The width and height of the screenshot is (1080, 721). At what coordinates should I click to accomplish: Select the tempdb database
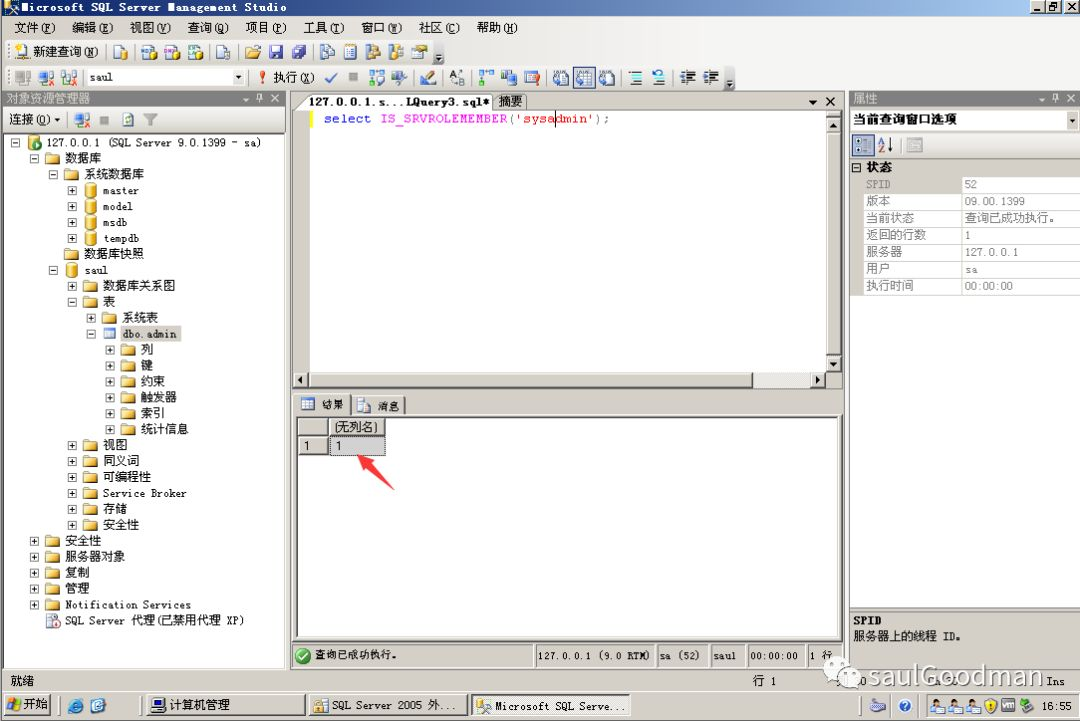click(x=121, y=238)
